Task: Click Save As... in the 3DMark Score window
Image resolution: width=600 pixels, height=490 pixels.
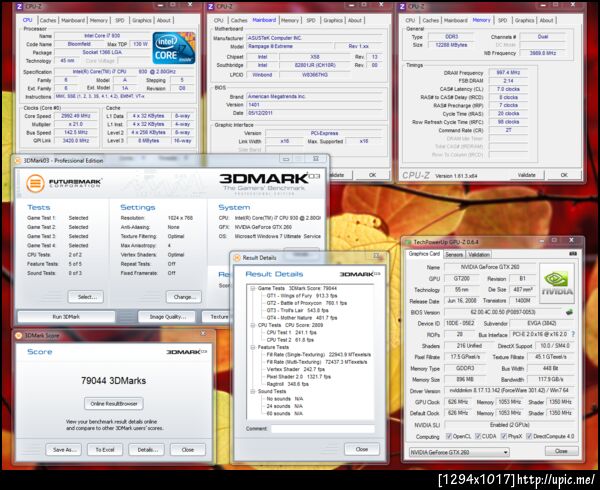Action: 64,450
